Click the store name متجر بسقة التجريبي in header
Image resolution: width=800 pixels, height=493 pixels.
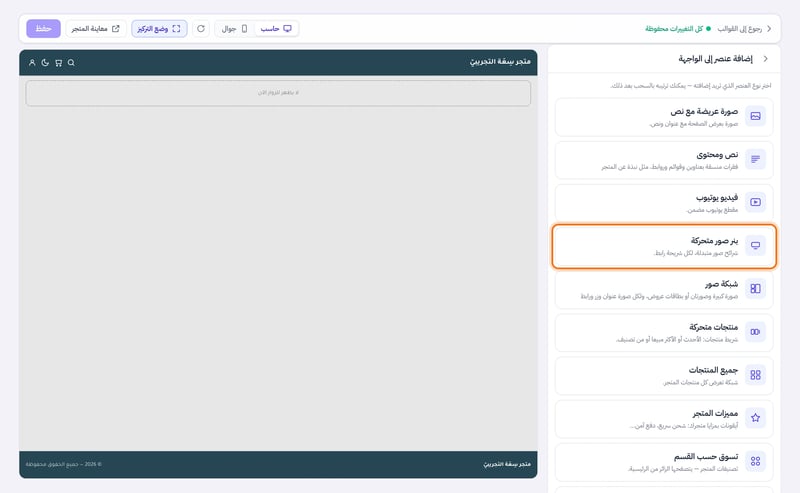[500, 62]
